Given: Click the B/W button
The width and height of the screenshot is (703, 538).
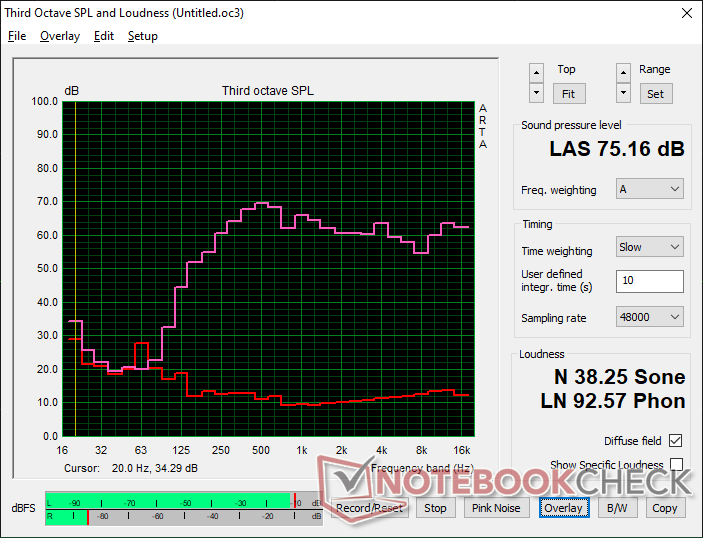Looking at the screenshot, I should click(617, 508).
